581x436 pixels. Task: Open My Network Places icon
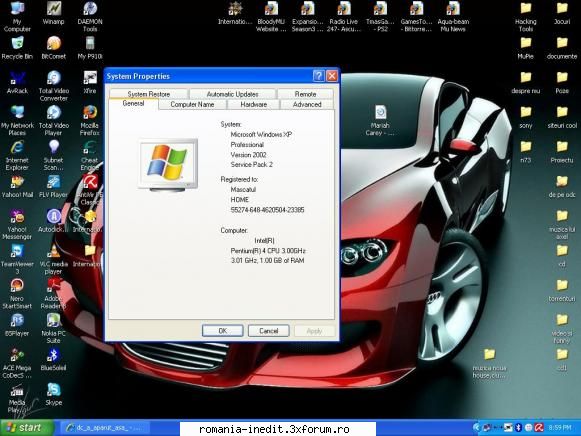pos(17,121)
